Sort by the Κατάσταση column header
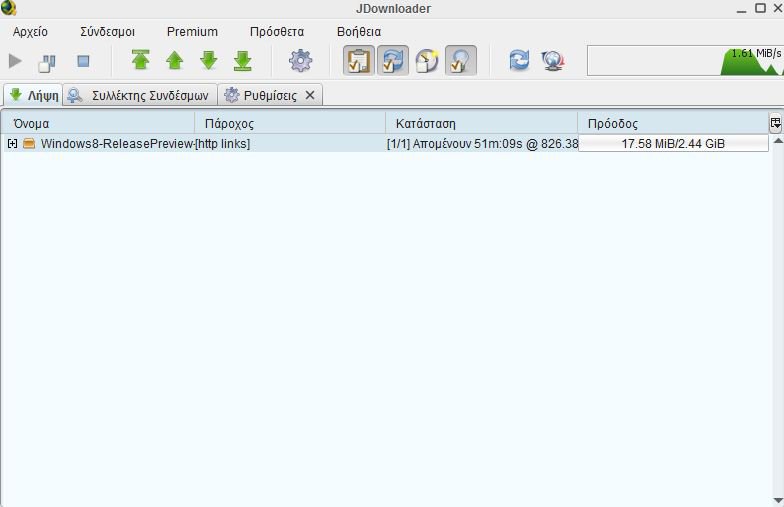784x507 pixels. pos(482,123)
